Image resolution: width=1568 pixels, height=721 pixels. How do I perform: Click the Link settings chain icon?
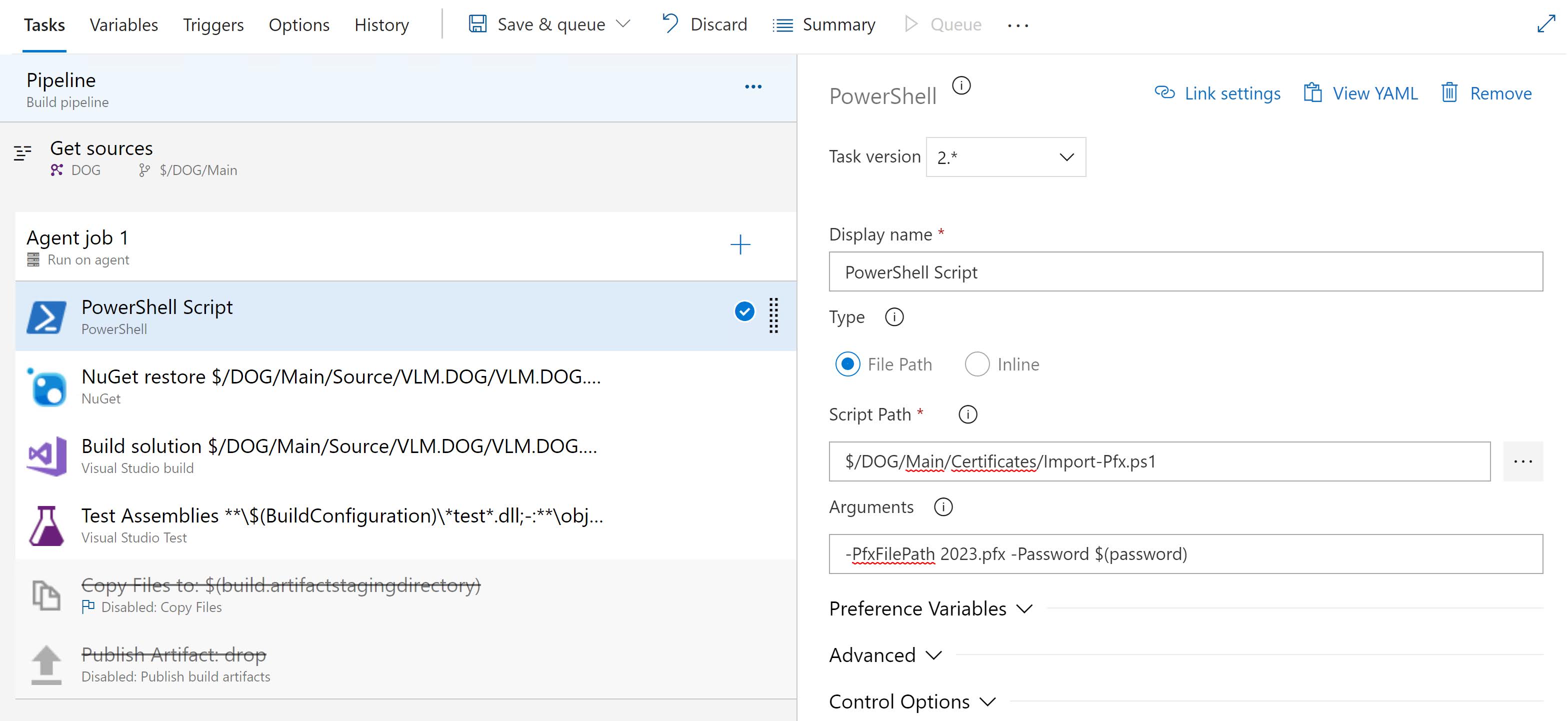pos(1164,92)
